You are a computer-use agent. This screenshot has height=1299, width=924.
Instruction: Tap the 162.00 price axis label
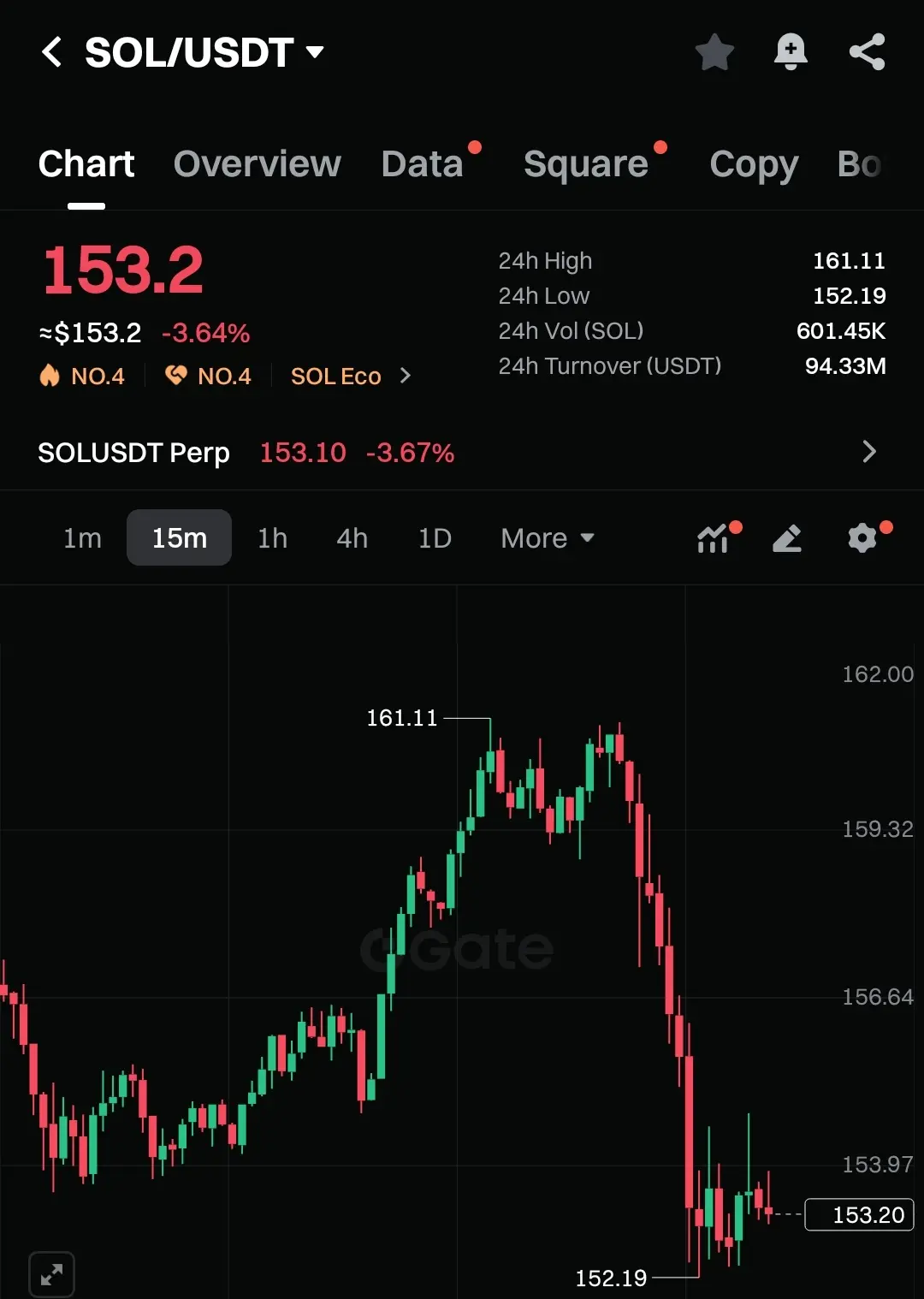(x=878, y=674)
